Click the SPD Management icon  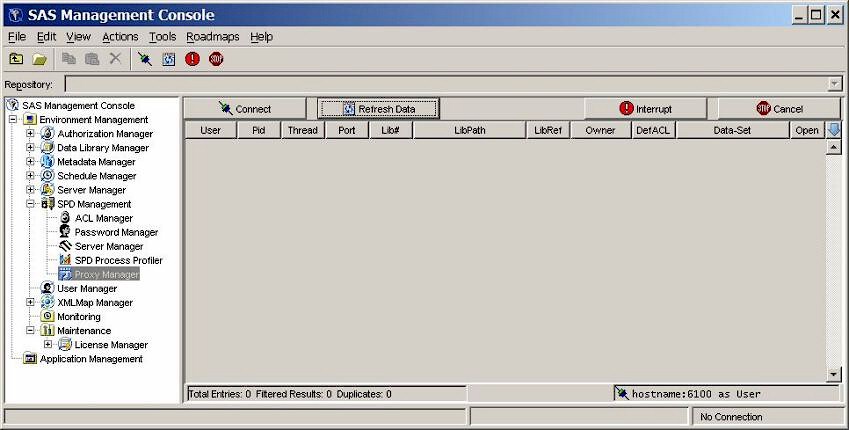[x=48, y=204]
